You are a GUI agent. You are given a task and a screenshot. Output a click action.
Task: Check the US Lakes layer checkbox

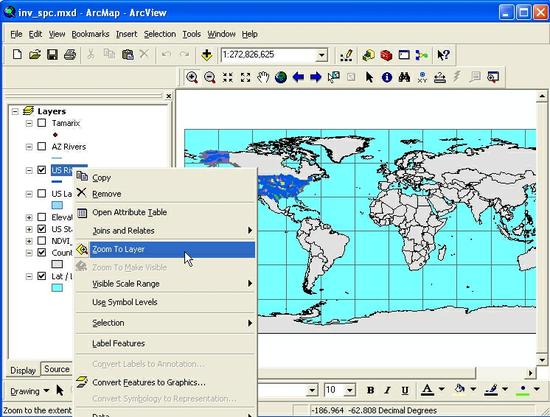(42, 194)
